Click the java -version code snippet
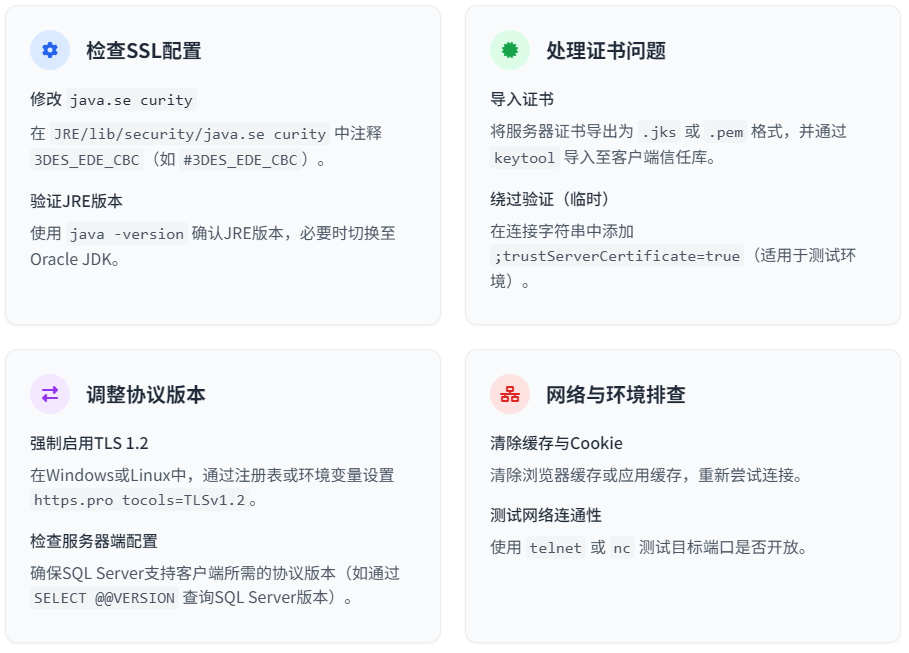The height and width of the screenshot is (653, 909). [x=126, y=234]
